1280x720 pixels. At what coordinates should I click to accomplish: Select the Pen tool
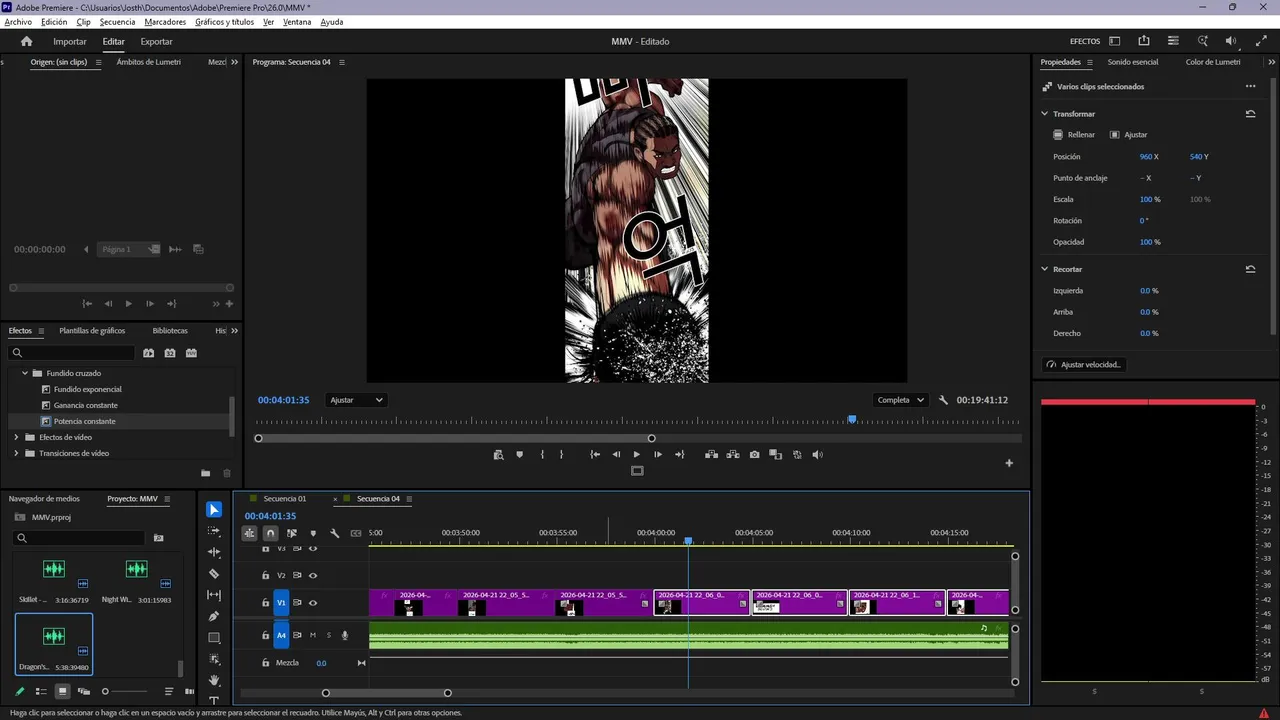pos(214,616)
